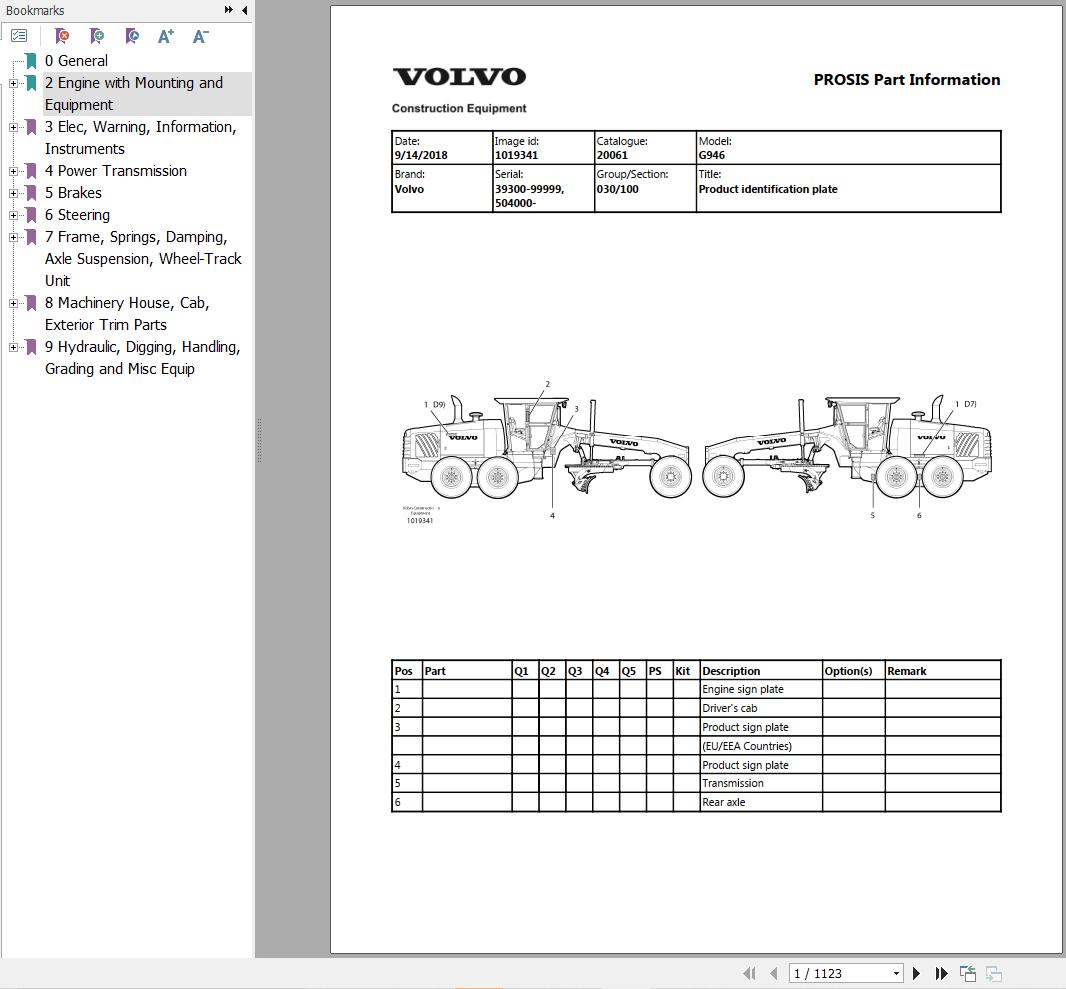Screen dimensions: 1066x989
Task: Open the bookmark options list icon
Action: click(x=19, y=35)
